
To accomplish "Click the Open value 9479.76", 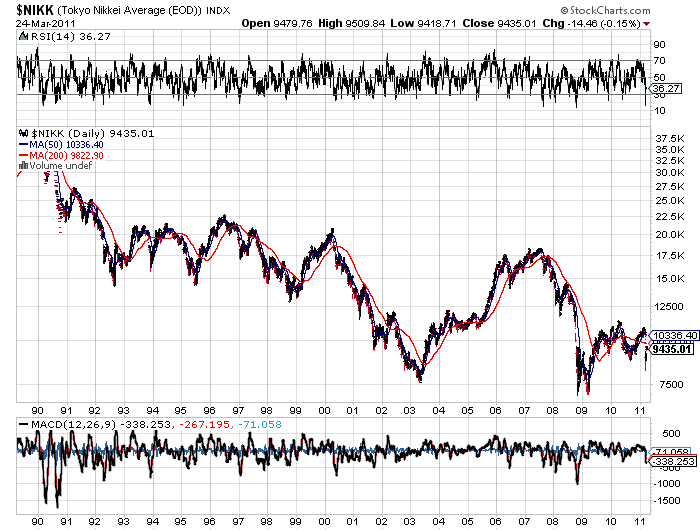I will [292, 23].
